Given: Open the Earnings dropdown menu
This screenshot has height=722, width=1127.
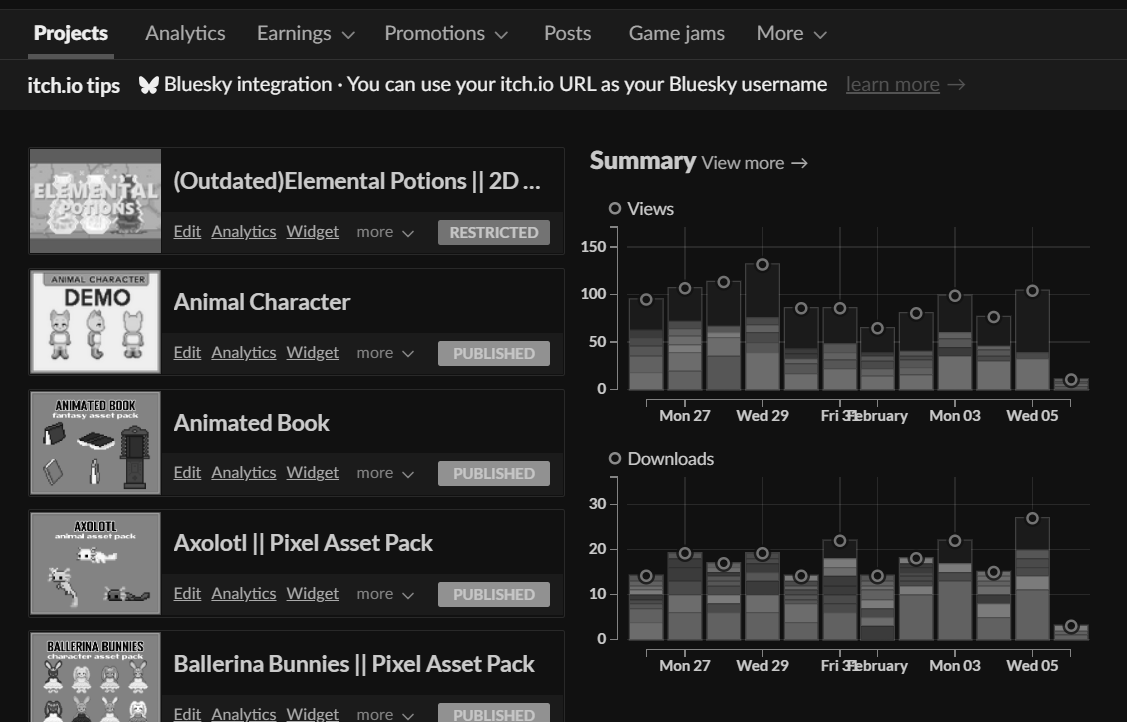Looking at the screenshot, I should click(x=305, y=34).
